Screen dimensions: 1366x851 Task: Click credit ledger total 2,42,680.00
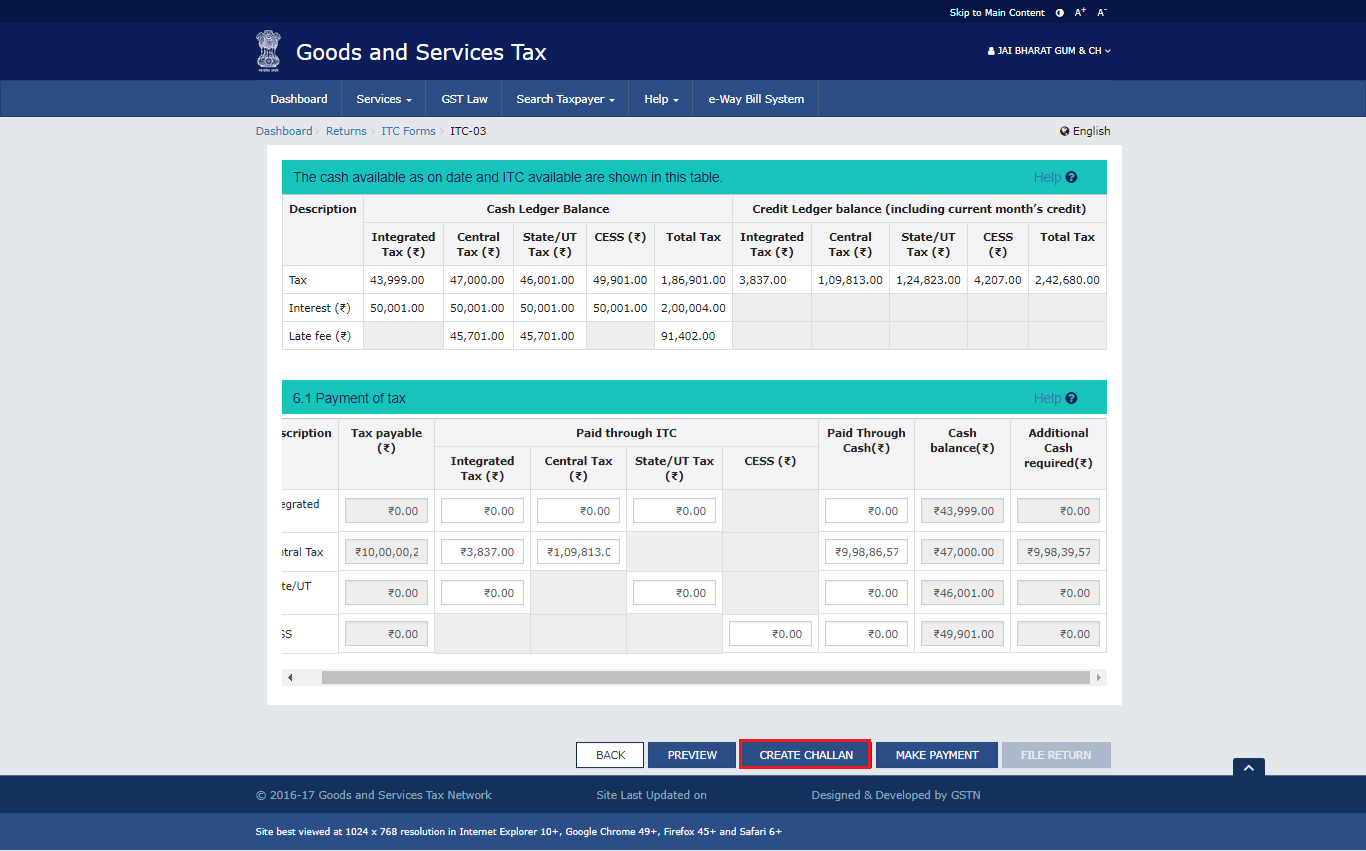coord(1067,280)
